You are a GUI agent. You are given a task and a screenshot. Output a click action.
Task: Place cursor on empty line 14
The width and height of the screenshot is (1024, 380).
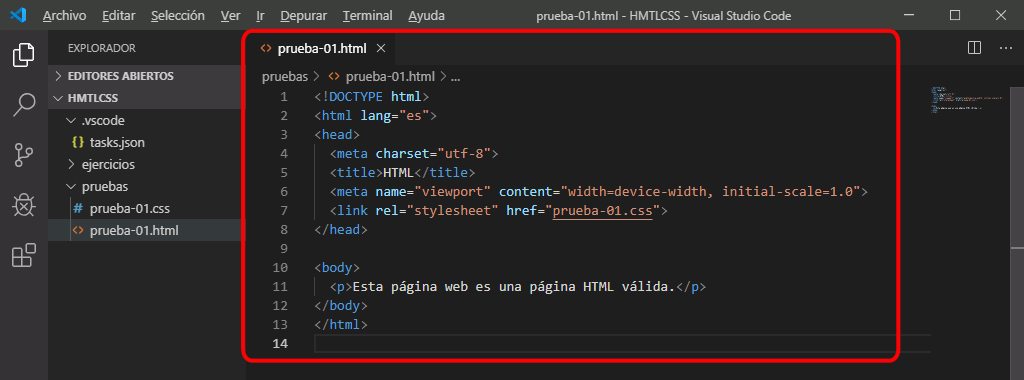(622, 343)
